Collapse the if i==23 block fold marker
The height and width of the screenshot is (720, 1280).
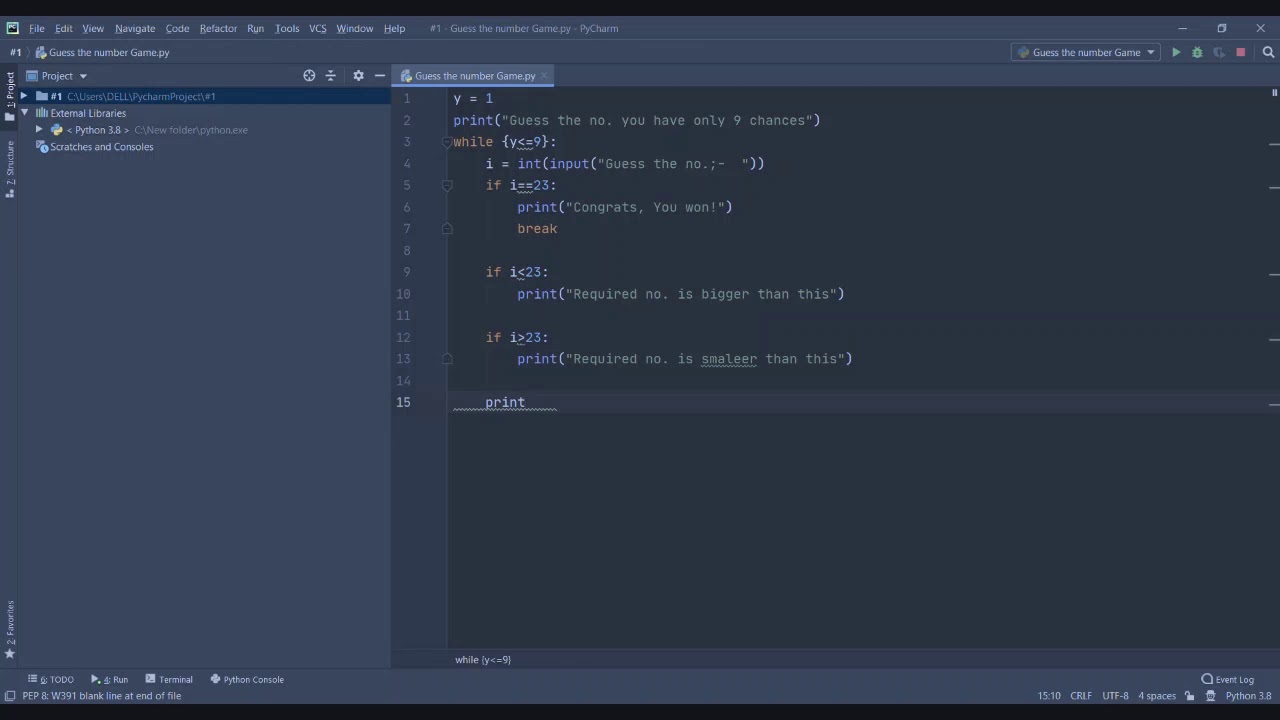pyautogui.click(x=447, y=185)
